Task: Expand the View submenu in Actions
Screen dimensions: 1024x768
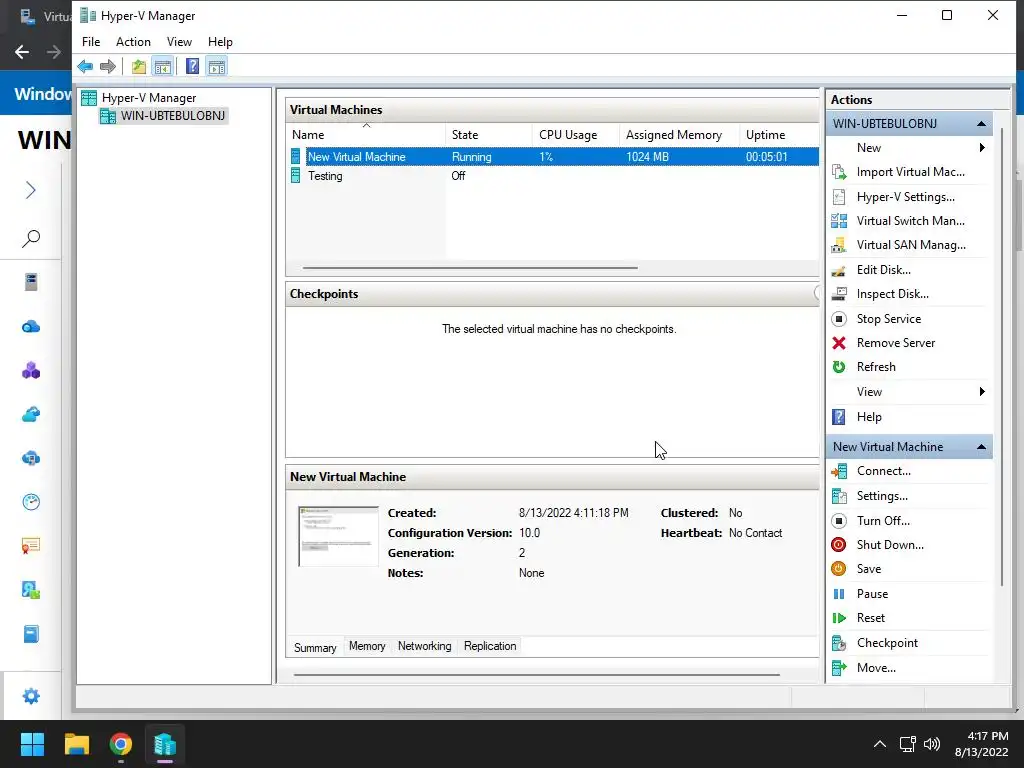Action: [910, 392]
